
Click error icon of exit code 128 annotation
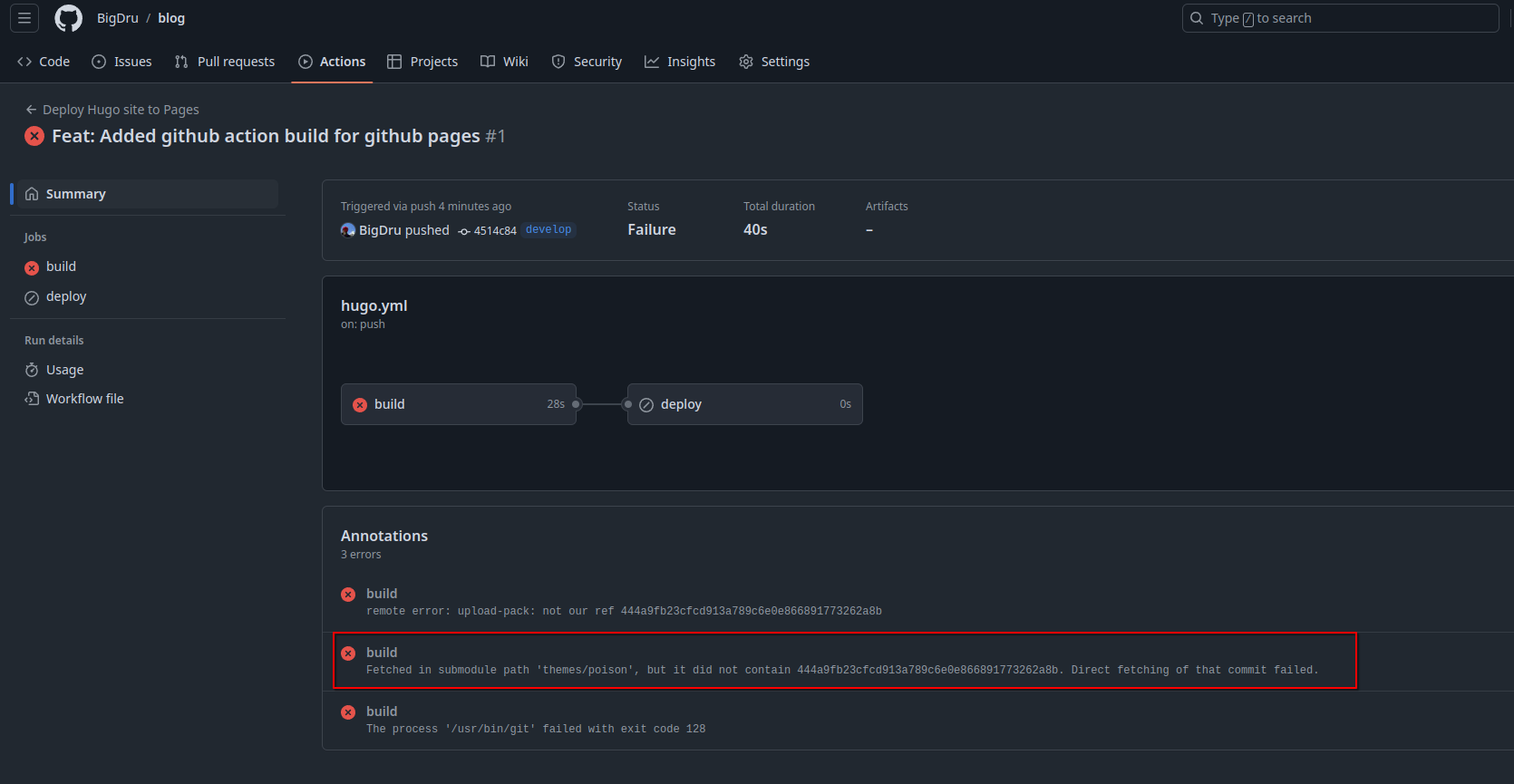(348, 712)
